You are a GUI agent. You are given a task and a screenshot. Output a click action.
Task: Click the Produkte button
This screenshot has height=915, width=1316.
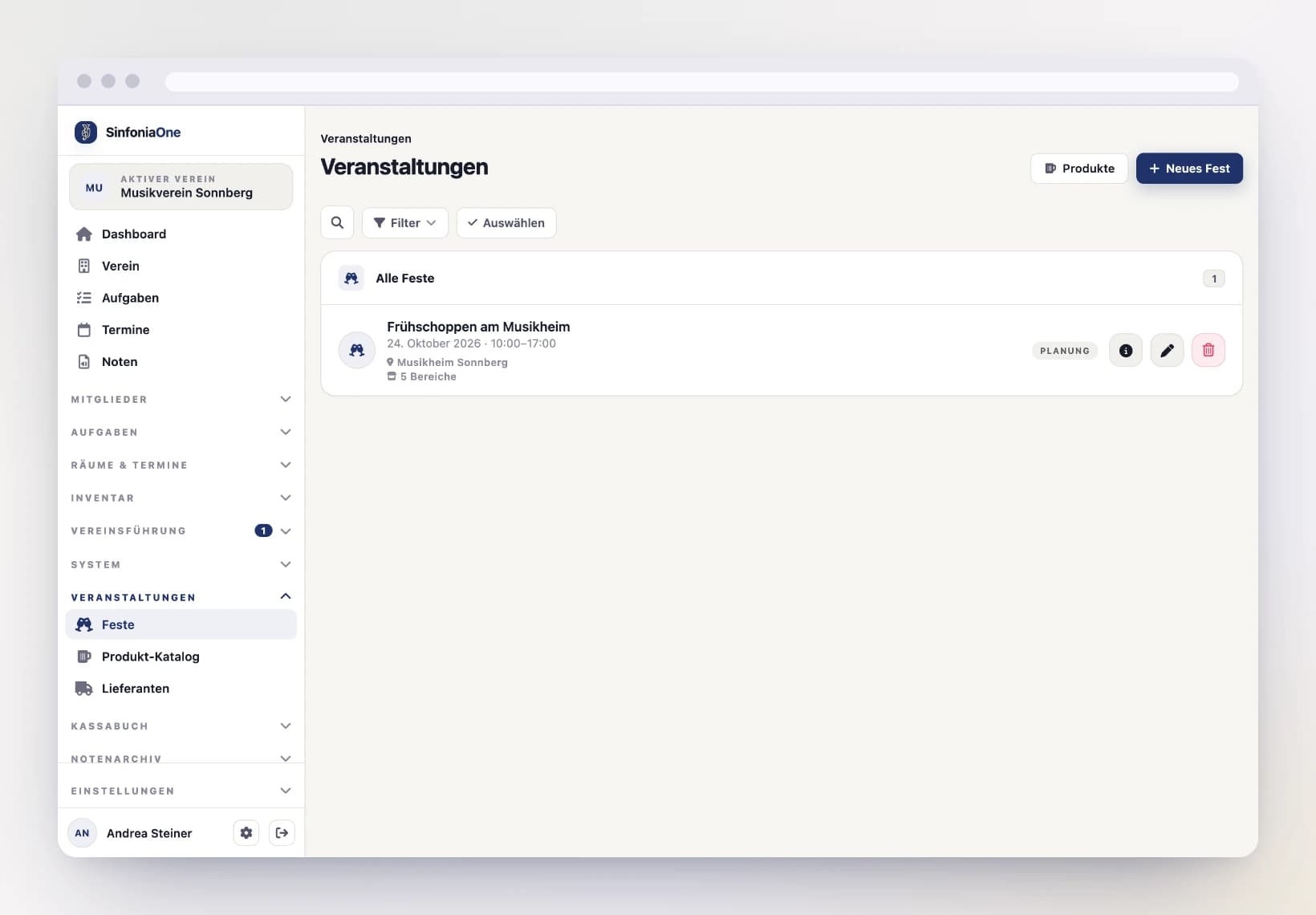click(1079, 169)
